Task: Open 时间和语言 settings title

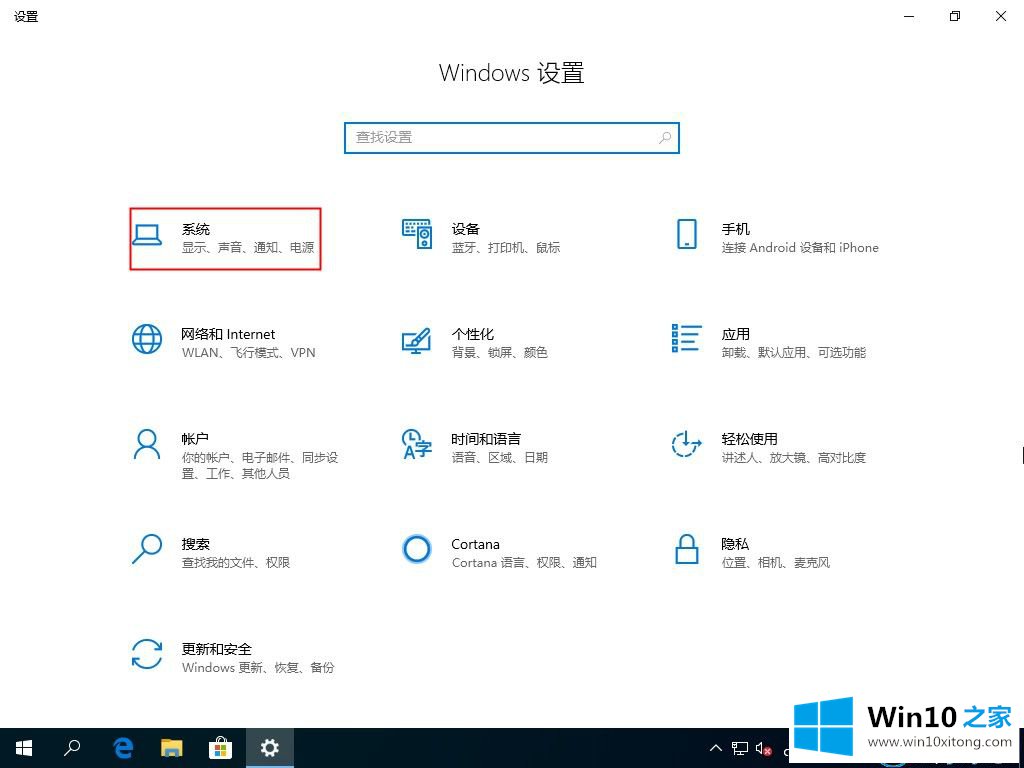Action: pos(486,439)
